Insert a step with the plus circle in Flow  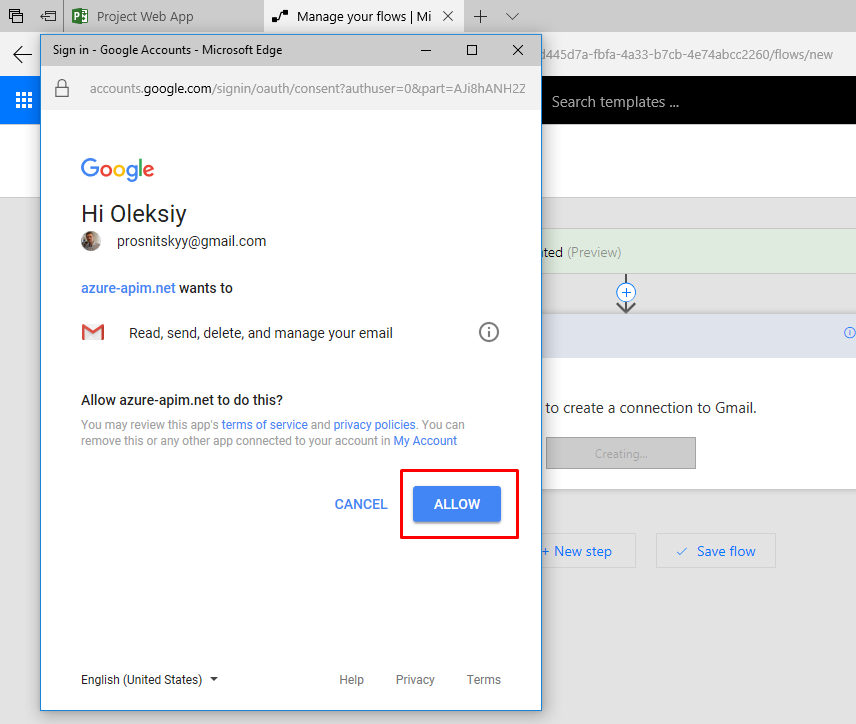(x=626, y=293)
